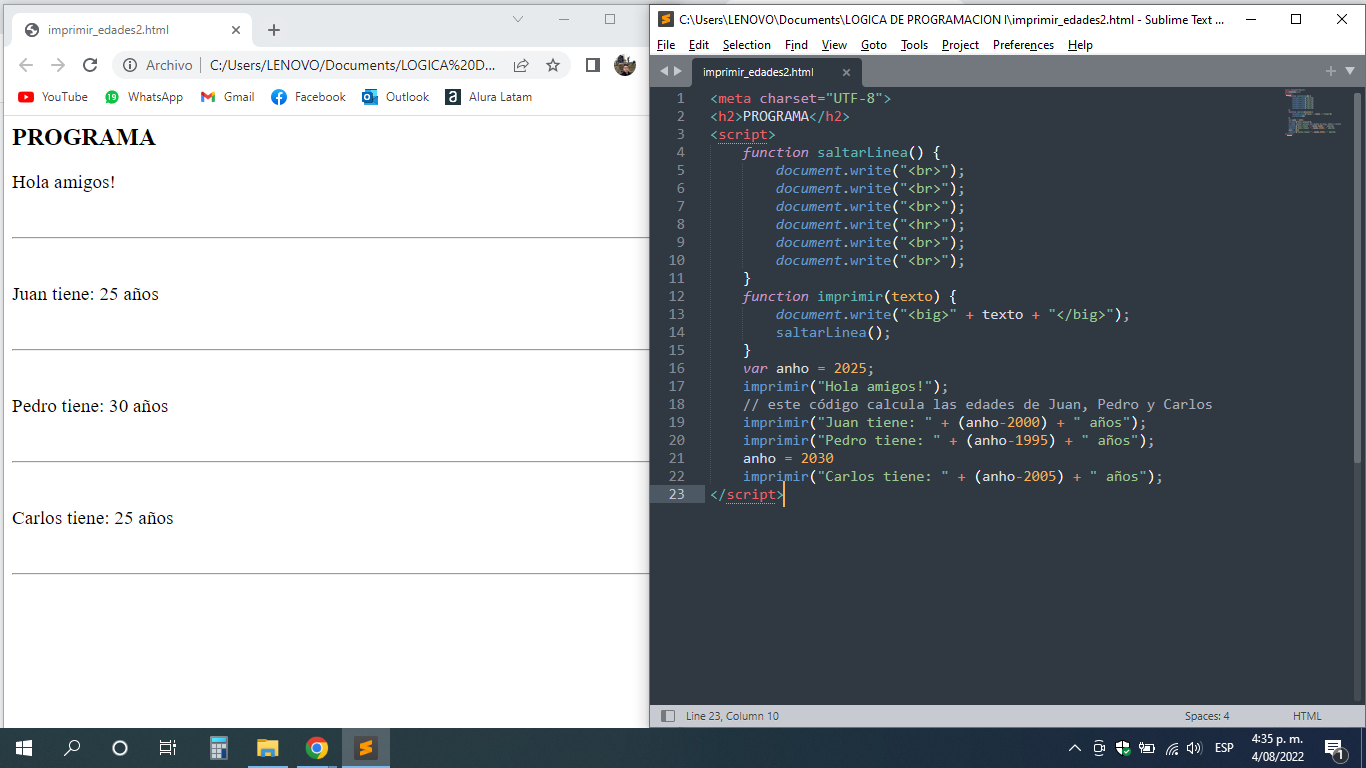Click "Line 23, Column 10" in status bar

(x=732, y=716)
